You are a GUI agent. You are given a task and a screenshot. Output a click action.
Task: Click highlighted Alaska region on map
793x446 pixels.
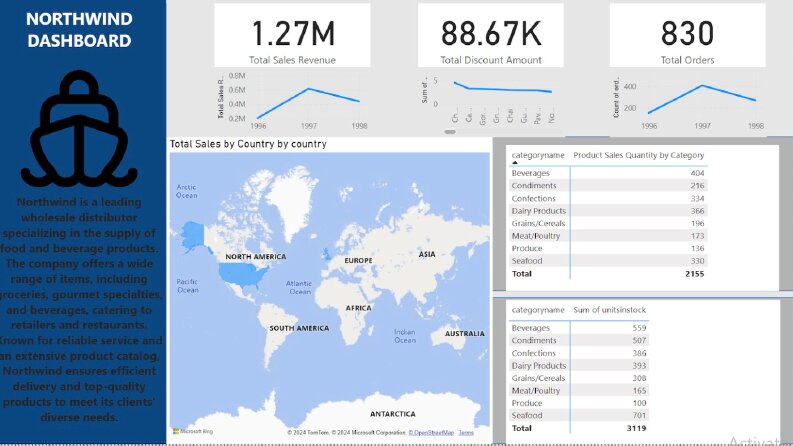click(192, 235)
